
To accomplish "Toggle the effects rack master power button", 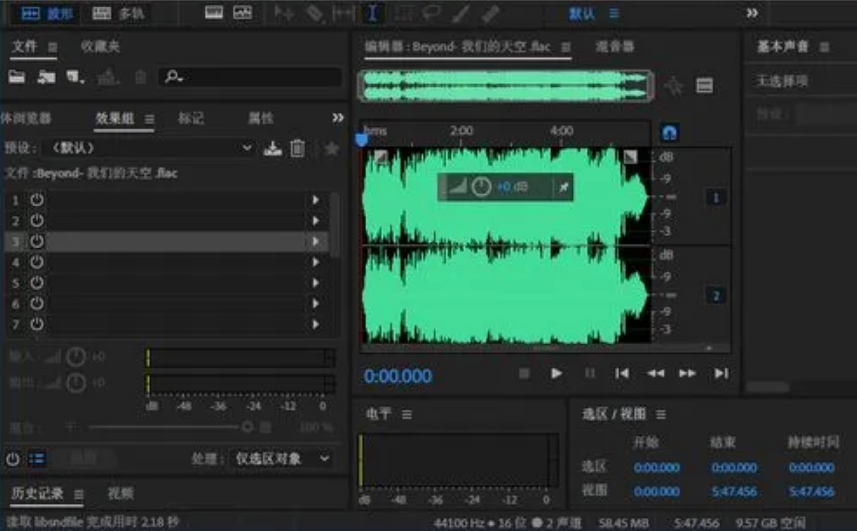I will [x=13, y=459].
